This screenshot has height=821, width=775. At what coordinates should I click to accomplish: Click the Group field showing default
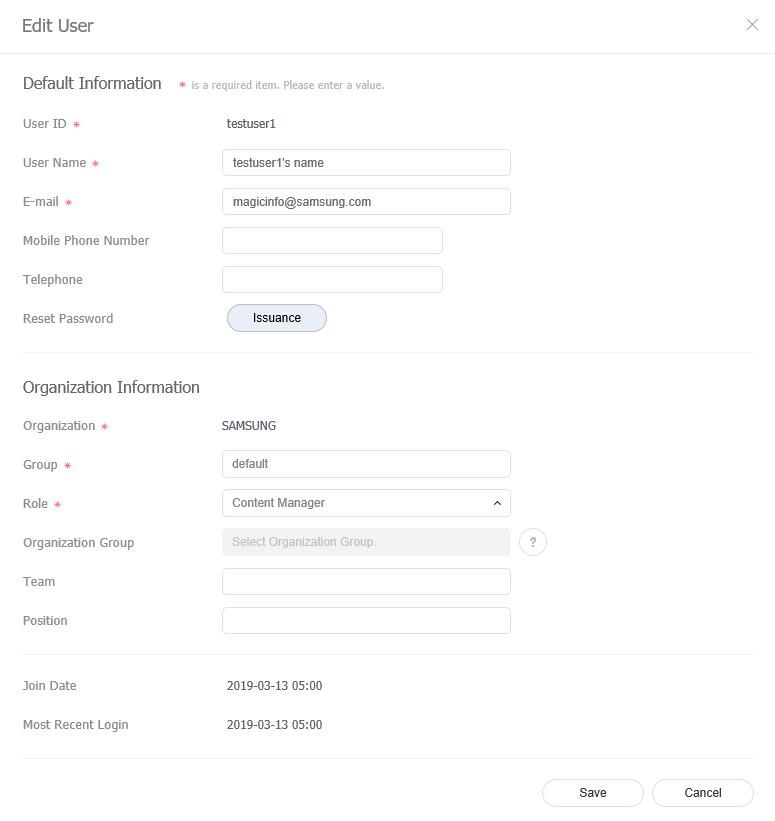(x=366, y=464)
